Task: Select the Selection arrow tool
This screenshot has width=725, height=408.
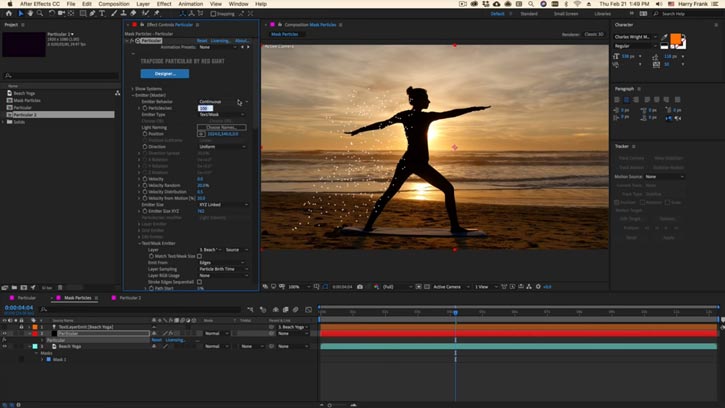Action: tap(20, 13)
